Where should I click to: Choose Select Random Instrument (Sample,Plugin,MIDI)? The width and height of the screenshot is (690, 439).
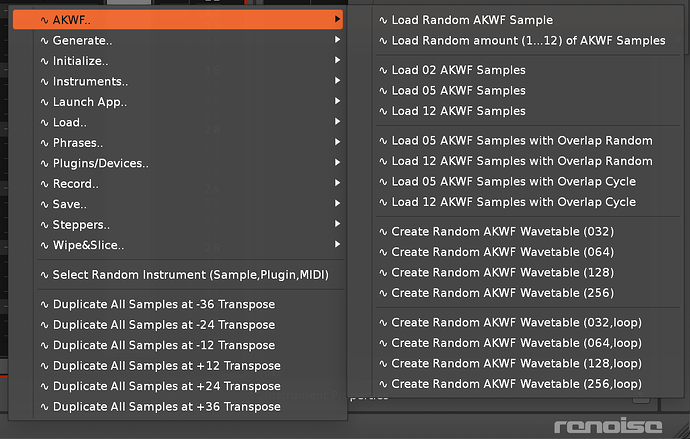[x=178, y=274]
